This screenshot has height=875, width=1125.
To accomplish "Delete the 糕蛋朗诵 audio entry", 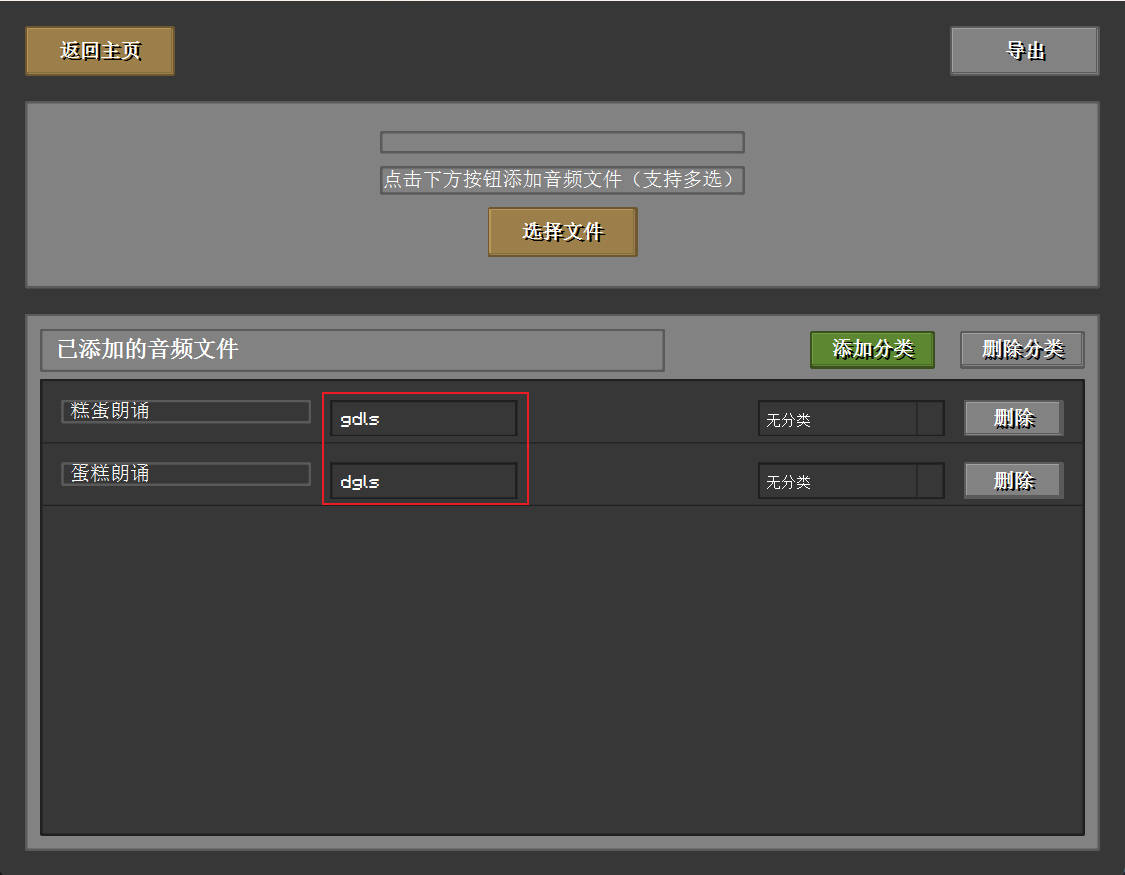I will [x=1012, y=417].
